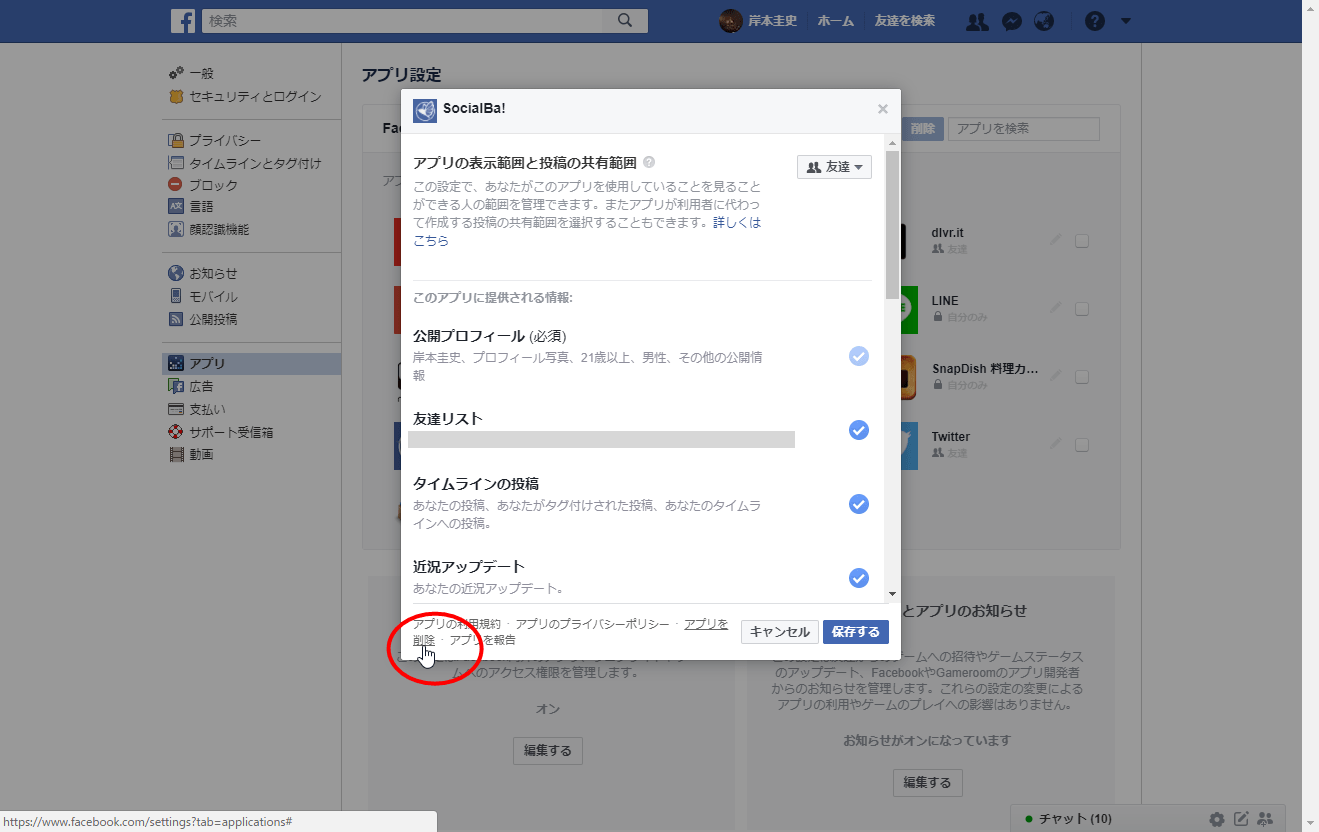Screen dimensions: 1319x832
Task: Click the アプリを報告 link
Action: click(482, 640)
